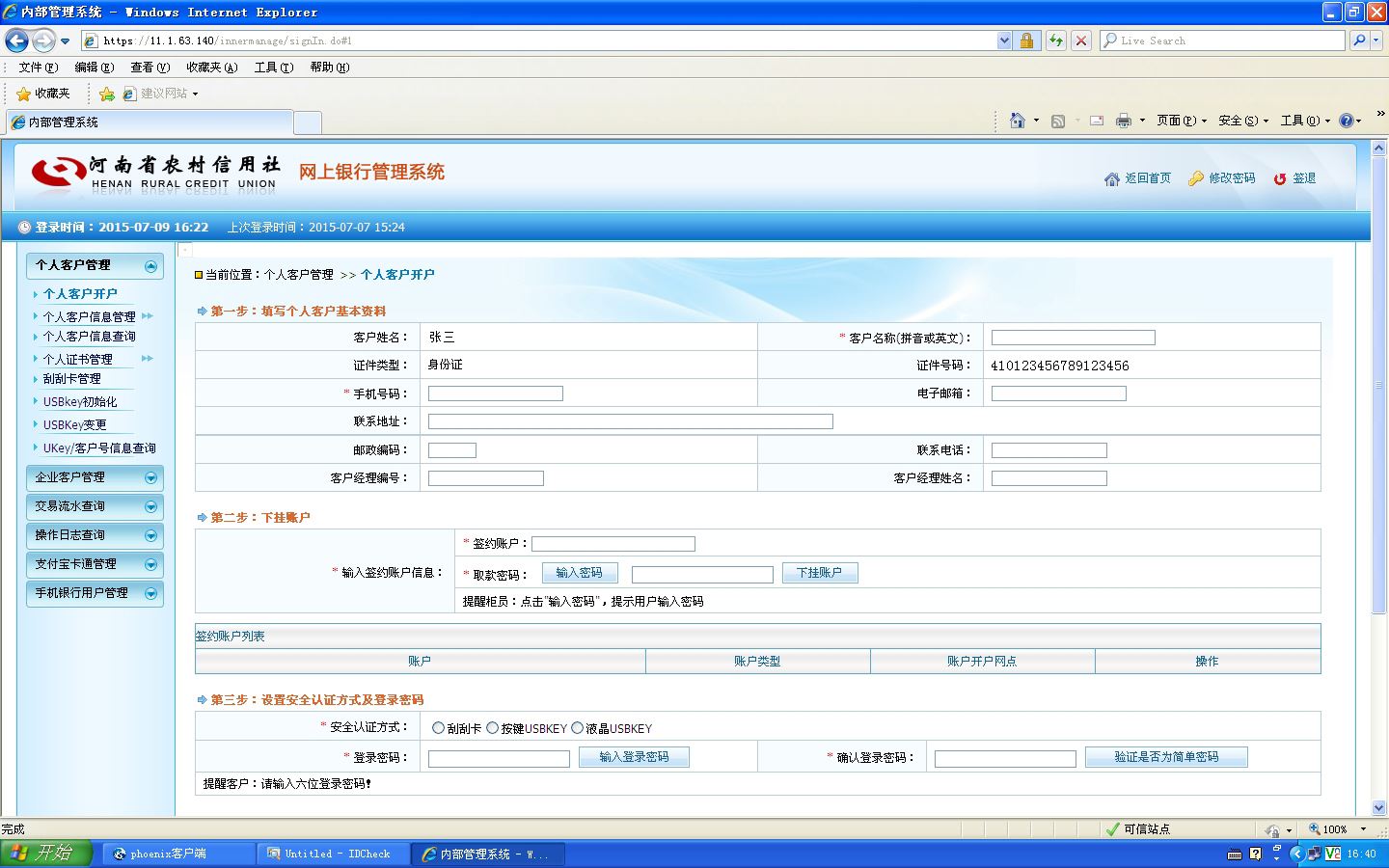This screenshot has width=1389, height=868.
Task: Open 帮助 menu
Action: [x=330, y=68]
